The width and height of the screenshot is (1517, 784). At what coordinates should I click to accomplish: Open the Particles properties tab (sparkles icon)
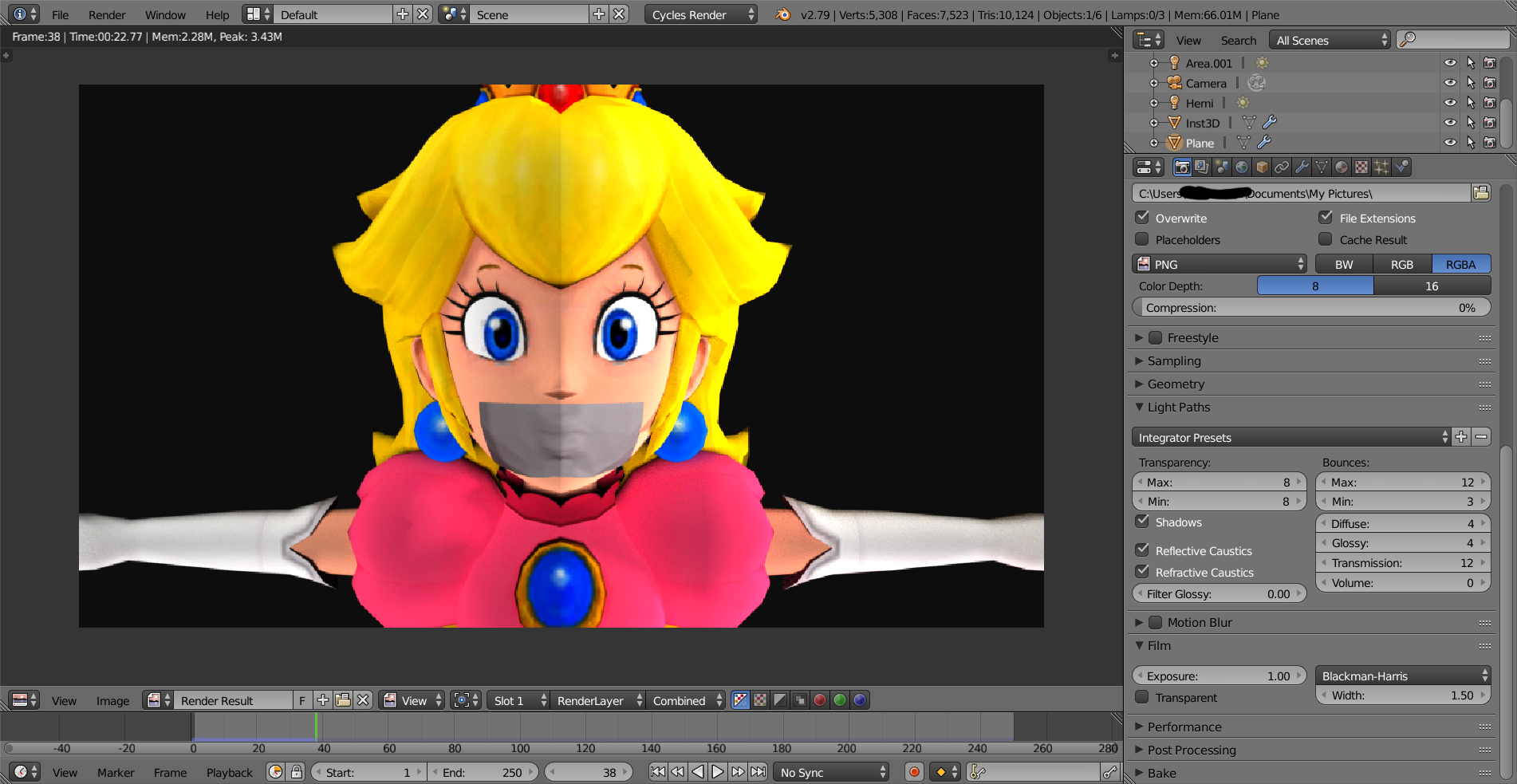pyautogui.click(x=1381, y=167)
